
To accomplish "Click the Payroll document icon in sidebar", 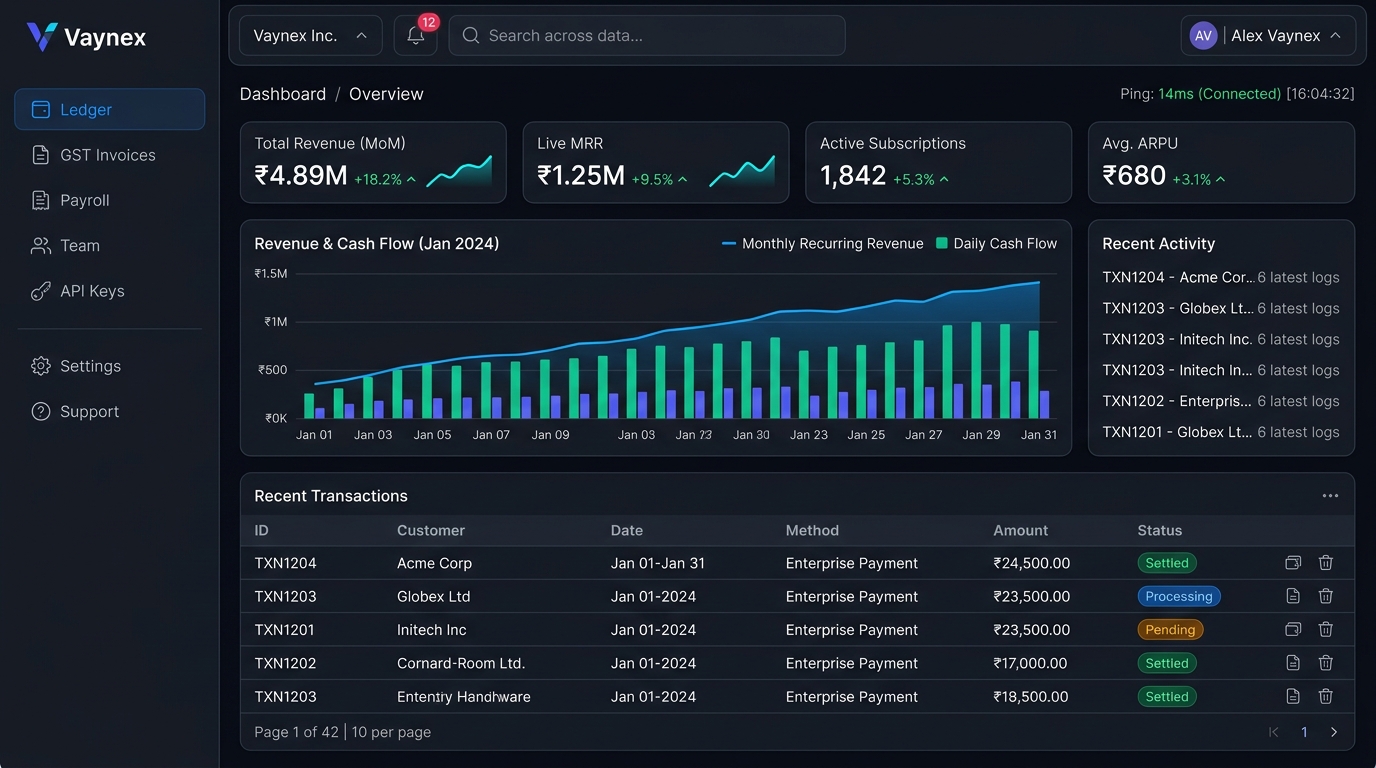I will click(x=41, y=201).
